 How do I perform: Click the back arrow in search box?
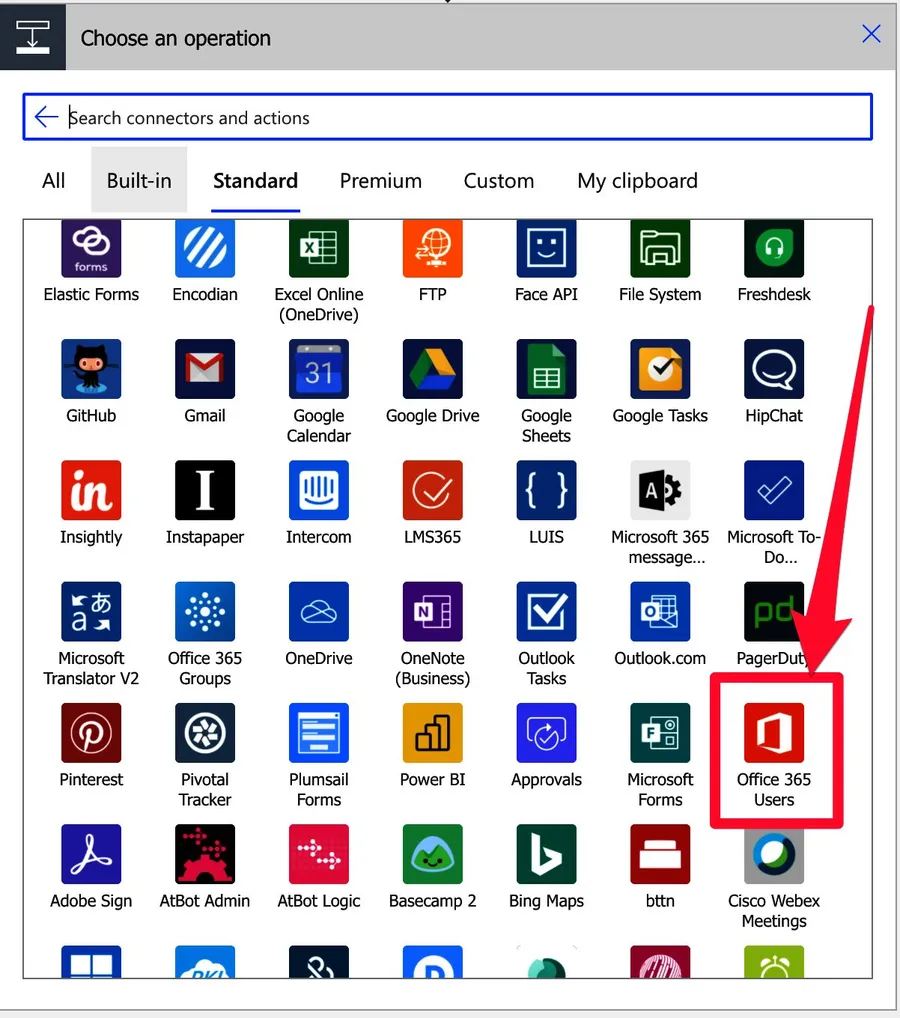[46, 118]
